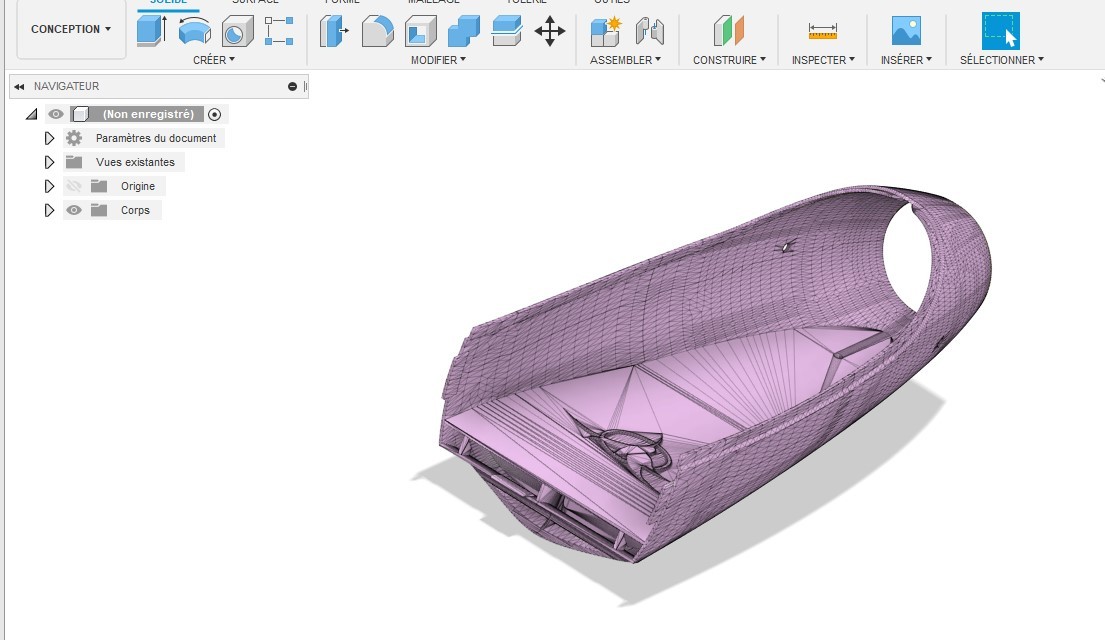Image resolution: width=1105 pixels, height=640 pixels.
Task: Hide the Corps folder via eye icon
Action: [x=73, y=210]
